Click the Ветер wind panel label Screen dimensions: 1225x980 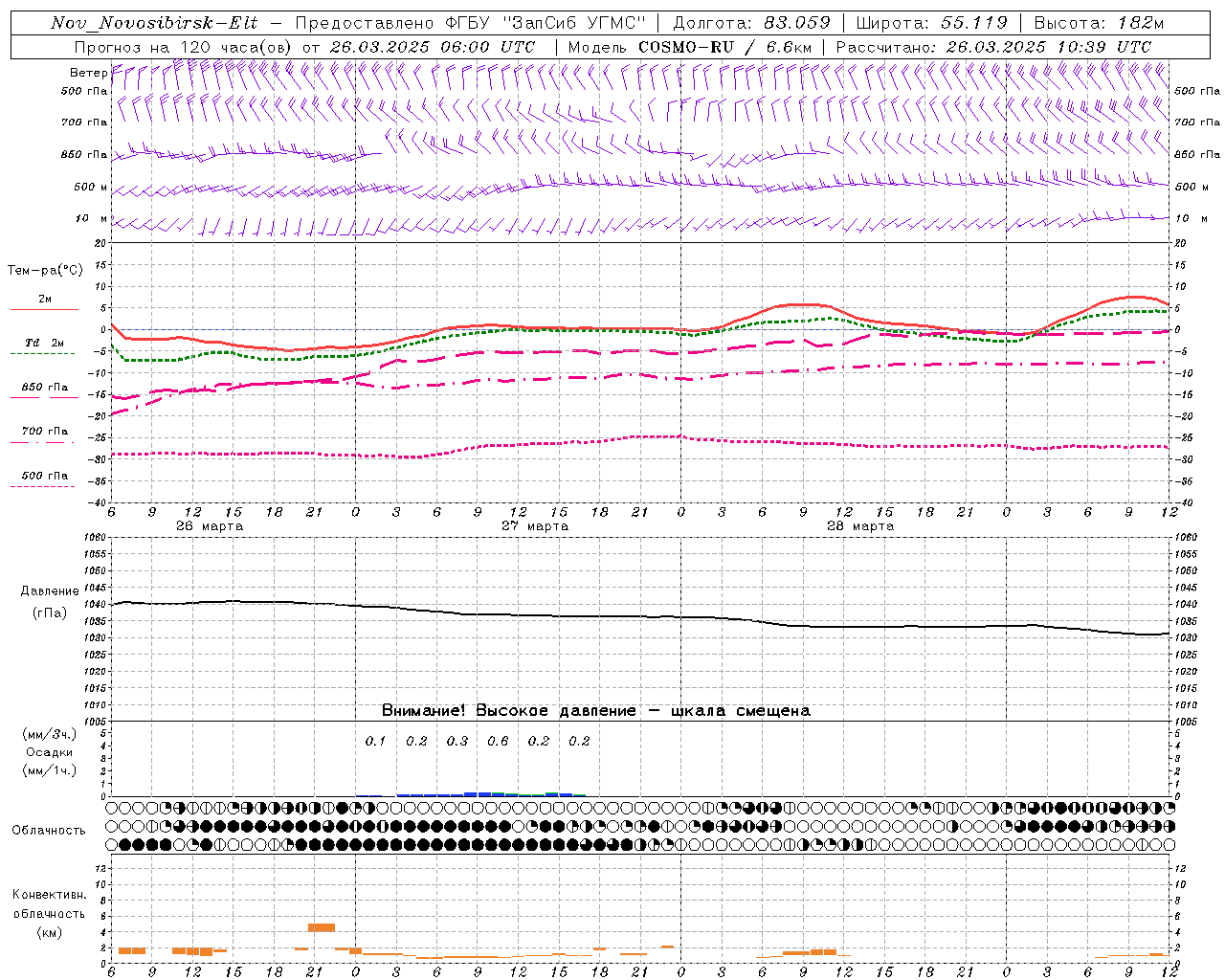coord(88,73)
